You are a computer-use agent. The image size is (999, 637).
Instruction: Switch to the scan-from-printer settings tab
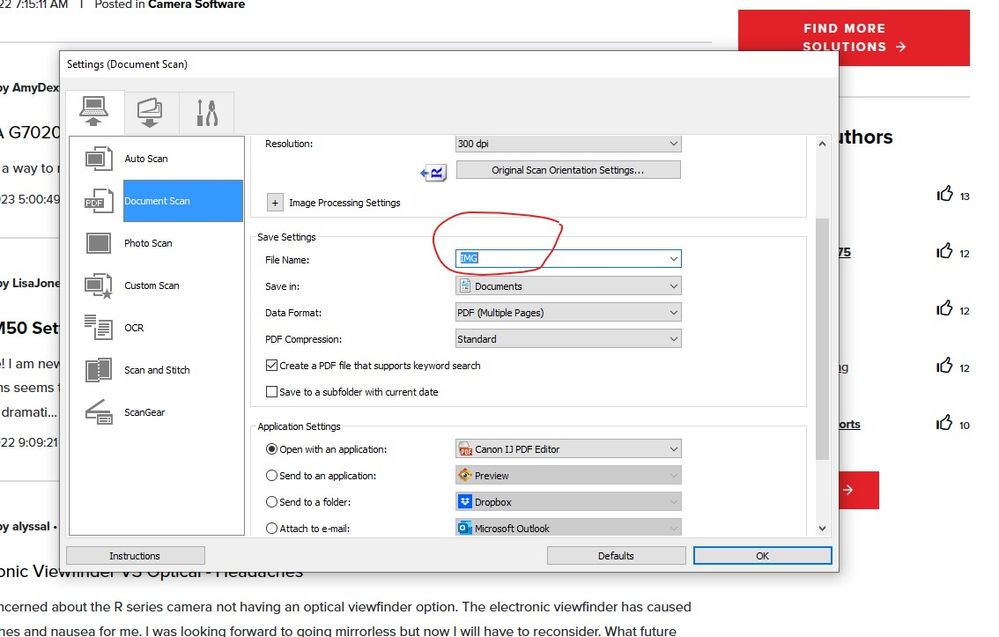150,112
